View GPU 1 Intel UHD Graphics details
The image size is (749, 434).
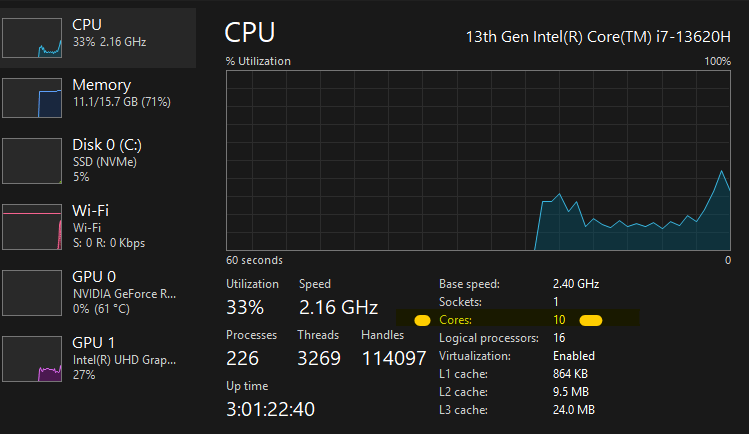98,359
